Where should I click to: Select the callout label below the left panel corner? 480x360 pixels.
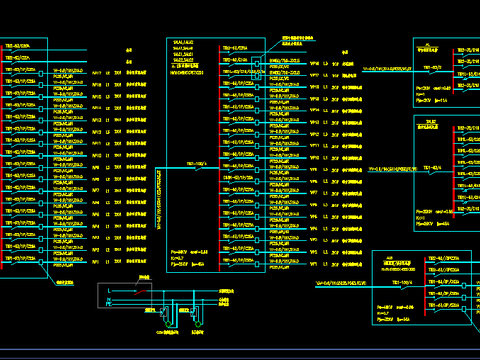click(x=65, y=283)
